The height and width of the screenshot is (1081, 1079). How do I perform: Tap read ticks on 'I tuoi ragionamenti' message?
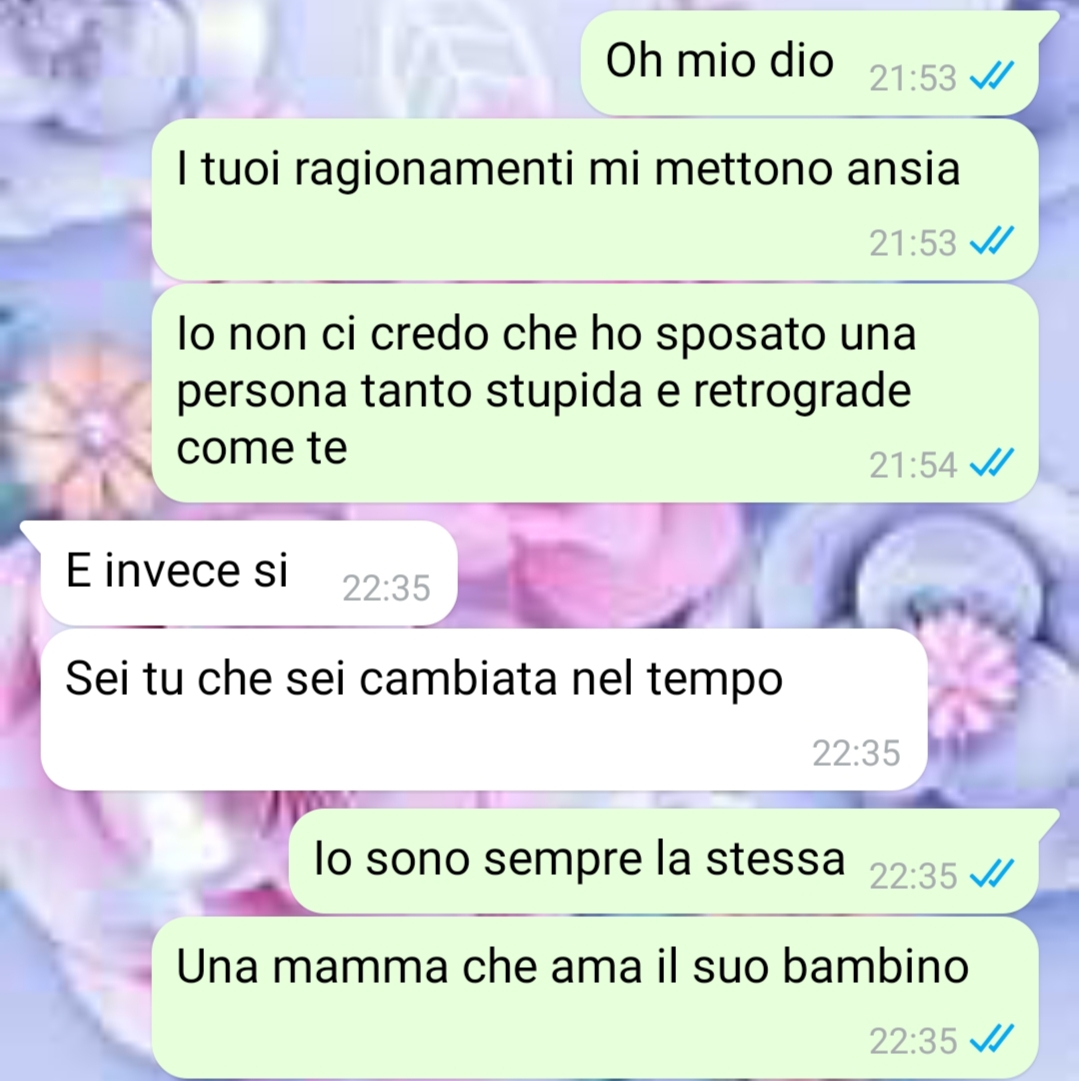pyautogui.click(x=991, y=241)
